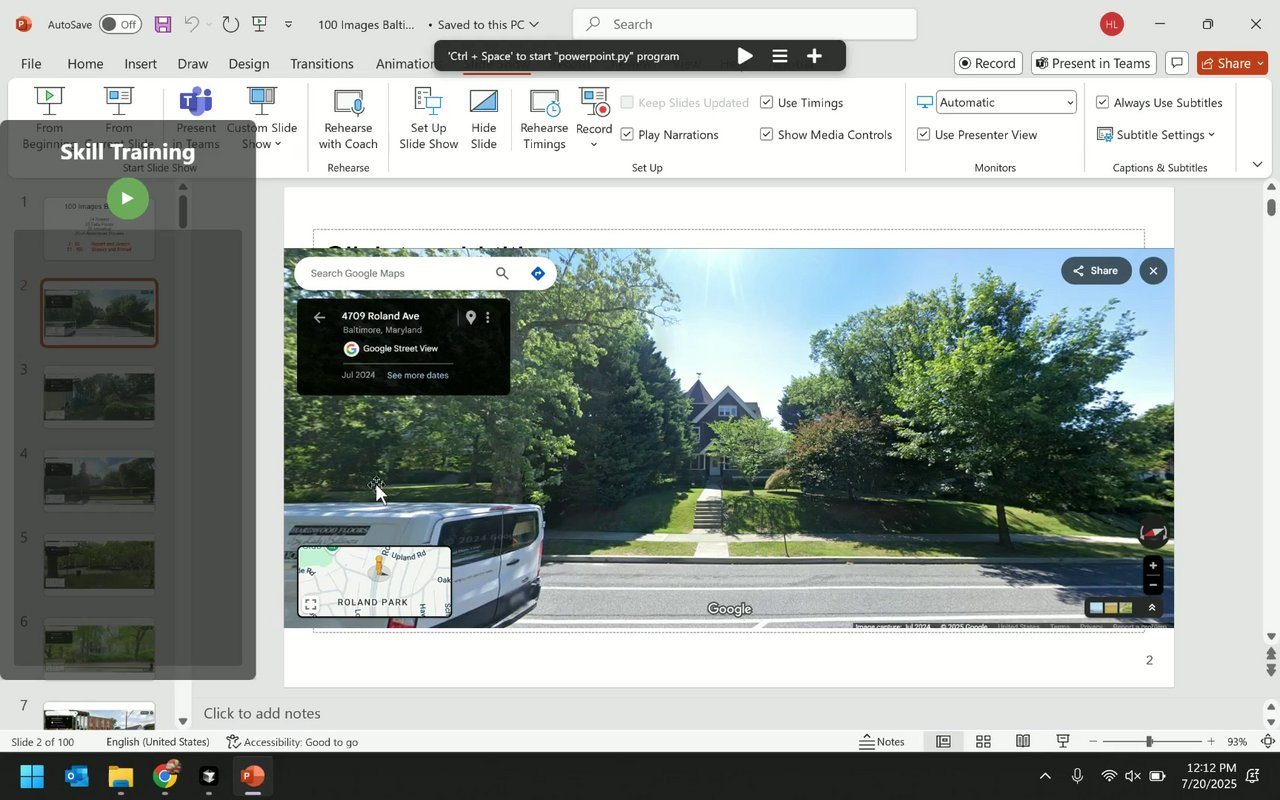The width and height of the screenshot is (1280, 800).
Task: Click the plus icon on program bar
Action: pyautogui.click(x=814, y=56)
